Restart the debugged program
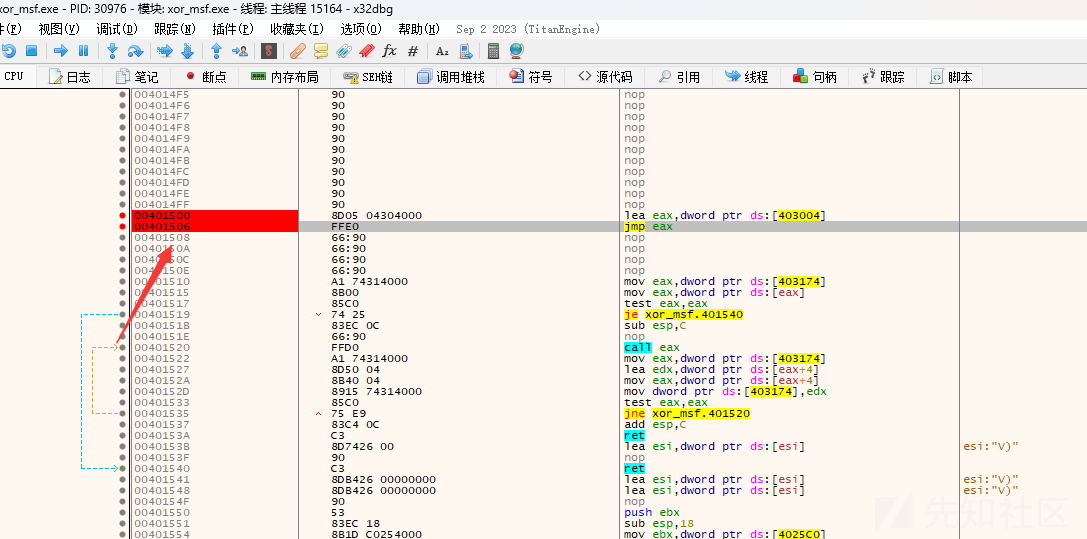The image size is (1087, 539). pos(8,51)
